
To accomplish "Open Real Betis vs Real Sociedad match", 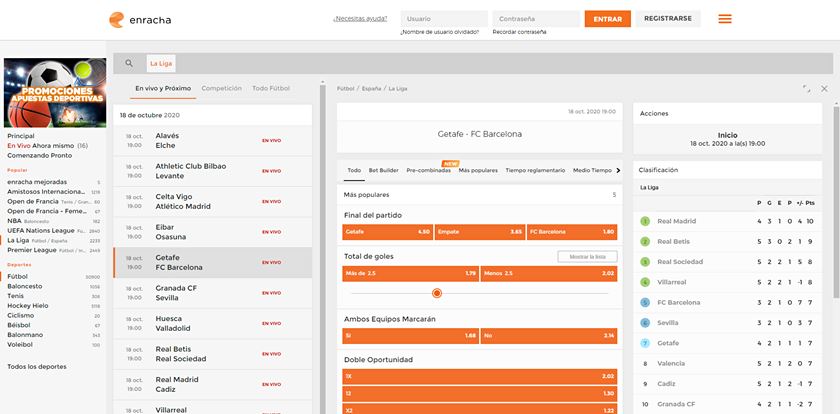I will 213,354.
